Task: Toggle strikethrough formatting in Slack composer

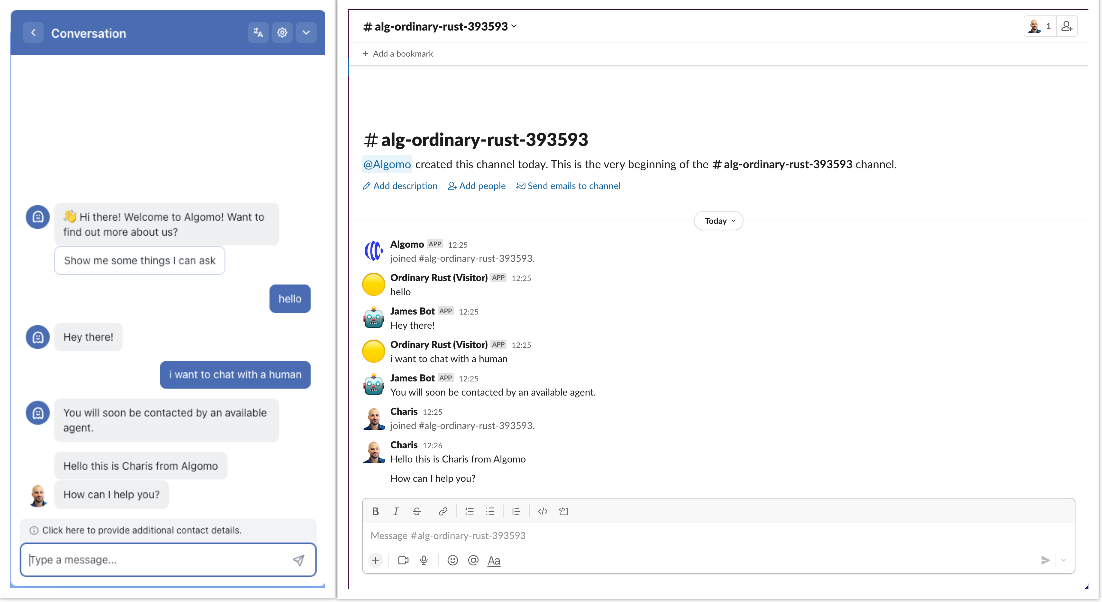Action: click(x=417, y=511)
